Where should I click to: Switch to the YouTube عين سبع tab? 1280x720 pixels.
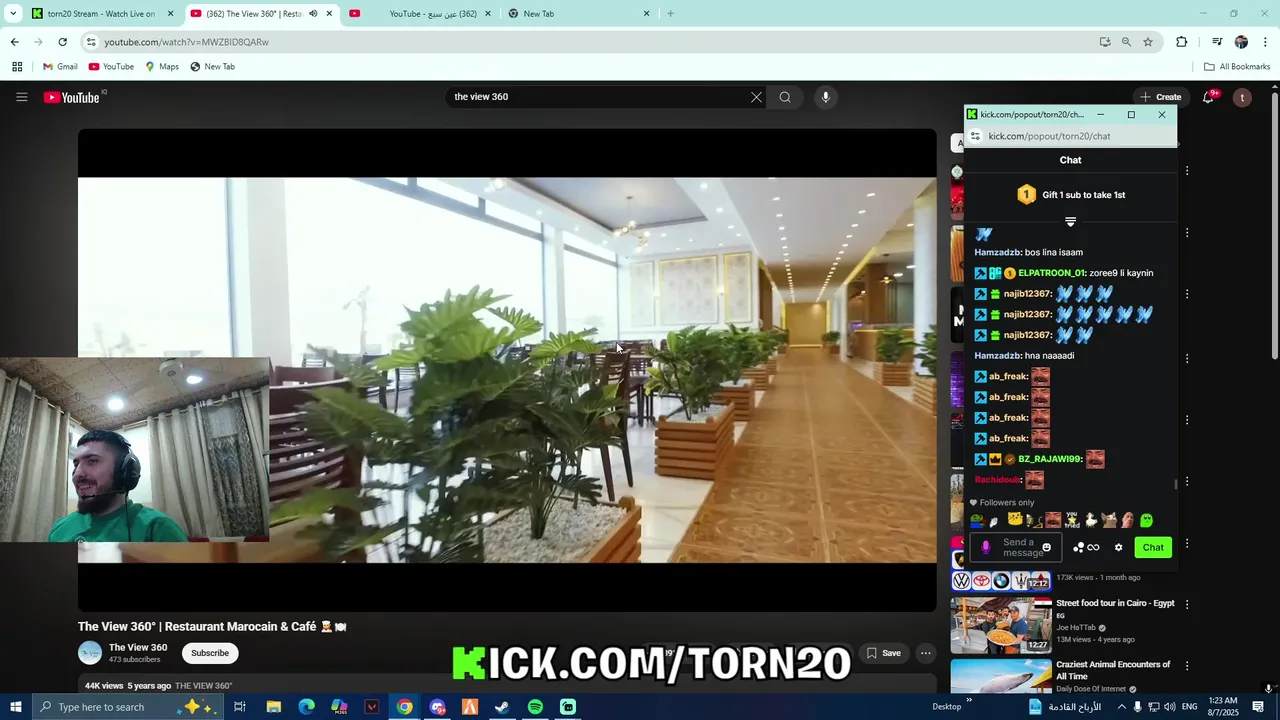[420, 14]
